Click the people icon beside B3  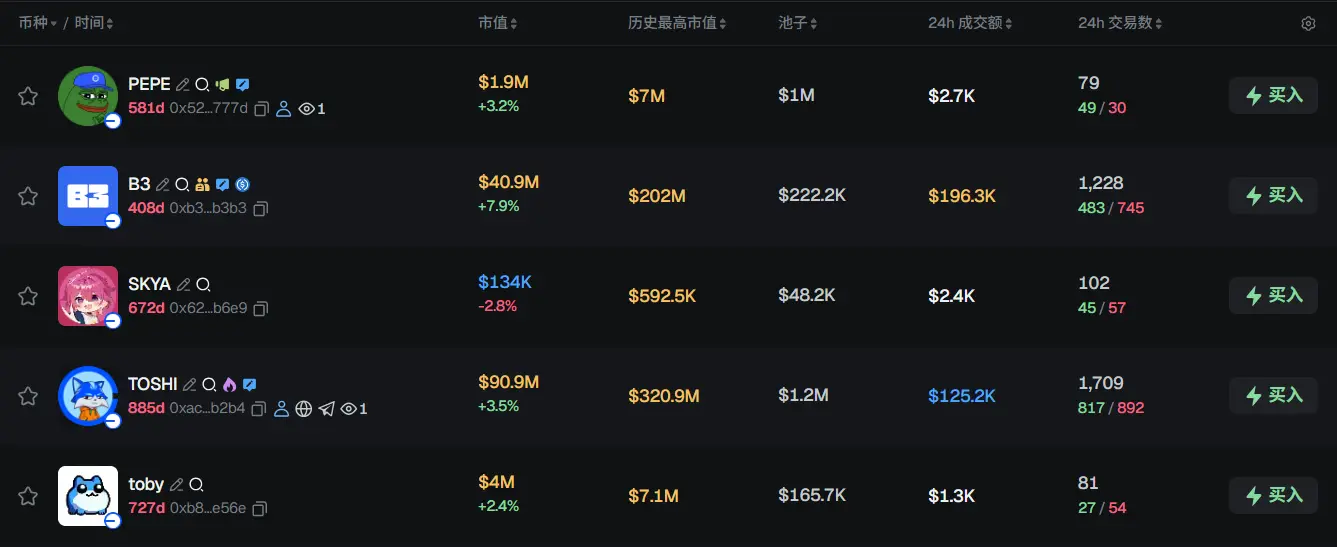click(202, 185)
